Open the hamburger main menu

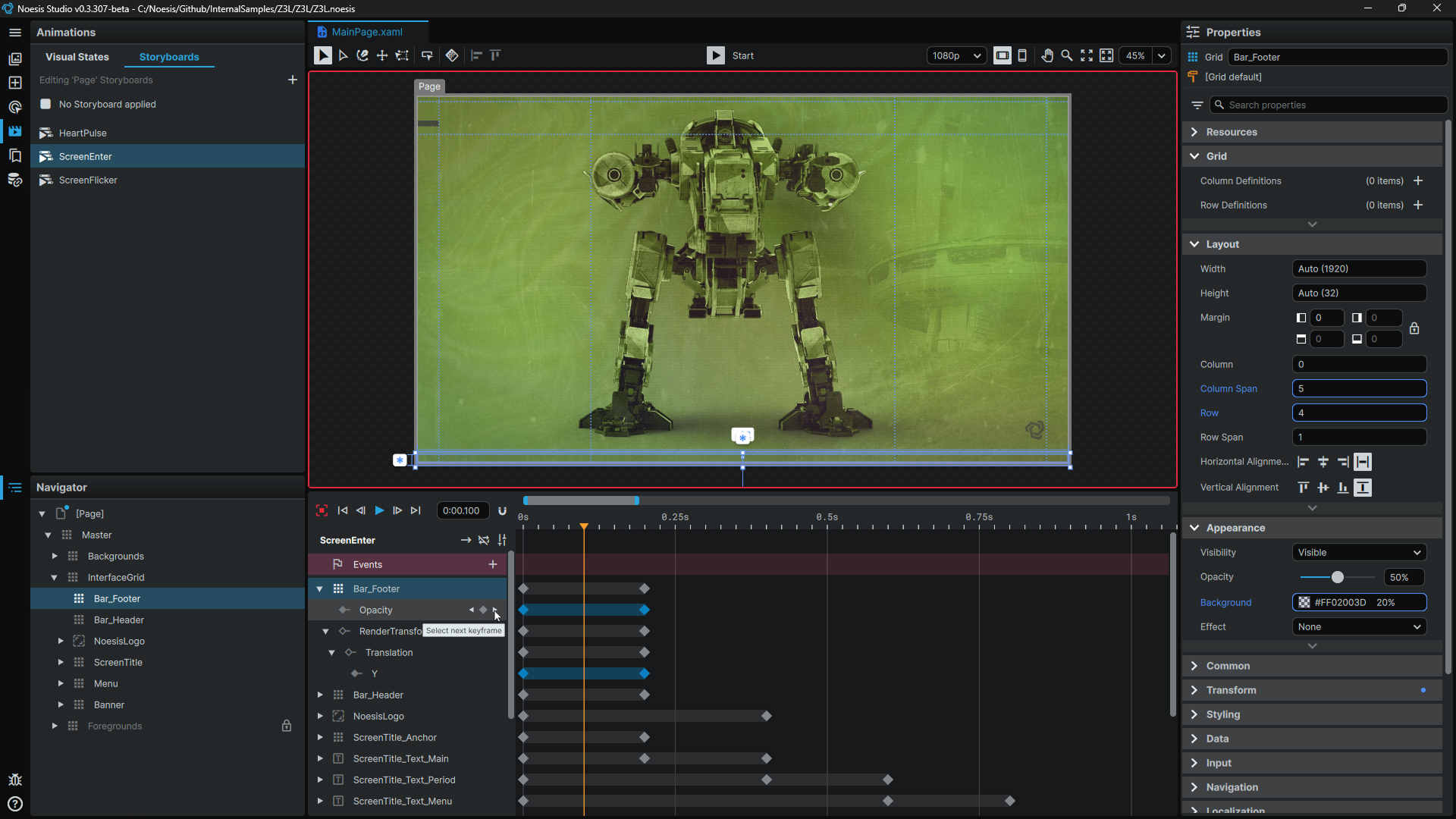pyautogui.click(x=15, y=33)
